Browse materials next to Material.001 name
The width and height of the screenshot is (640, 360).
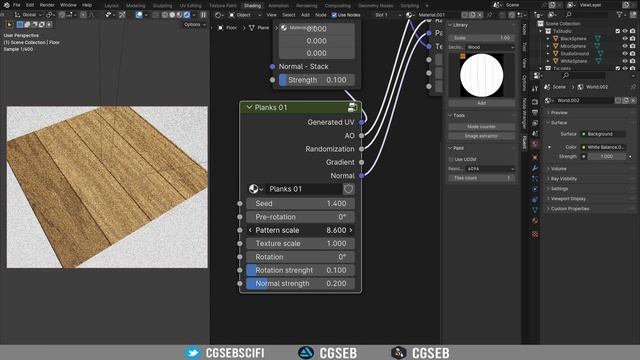(410, 15)
